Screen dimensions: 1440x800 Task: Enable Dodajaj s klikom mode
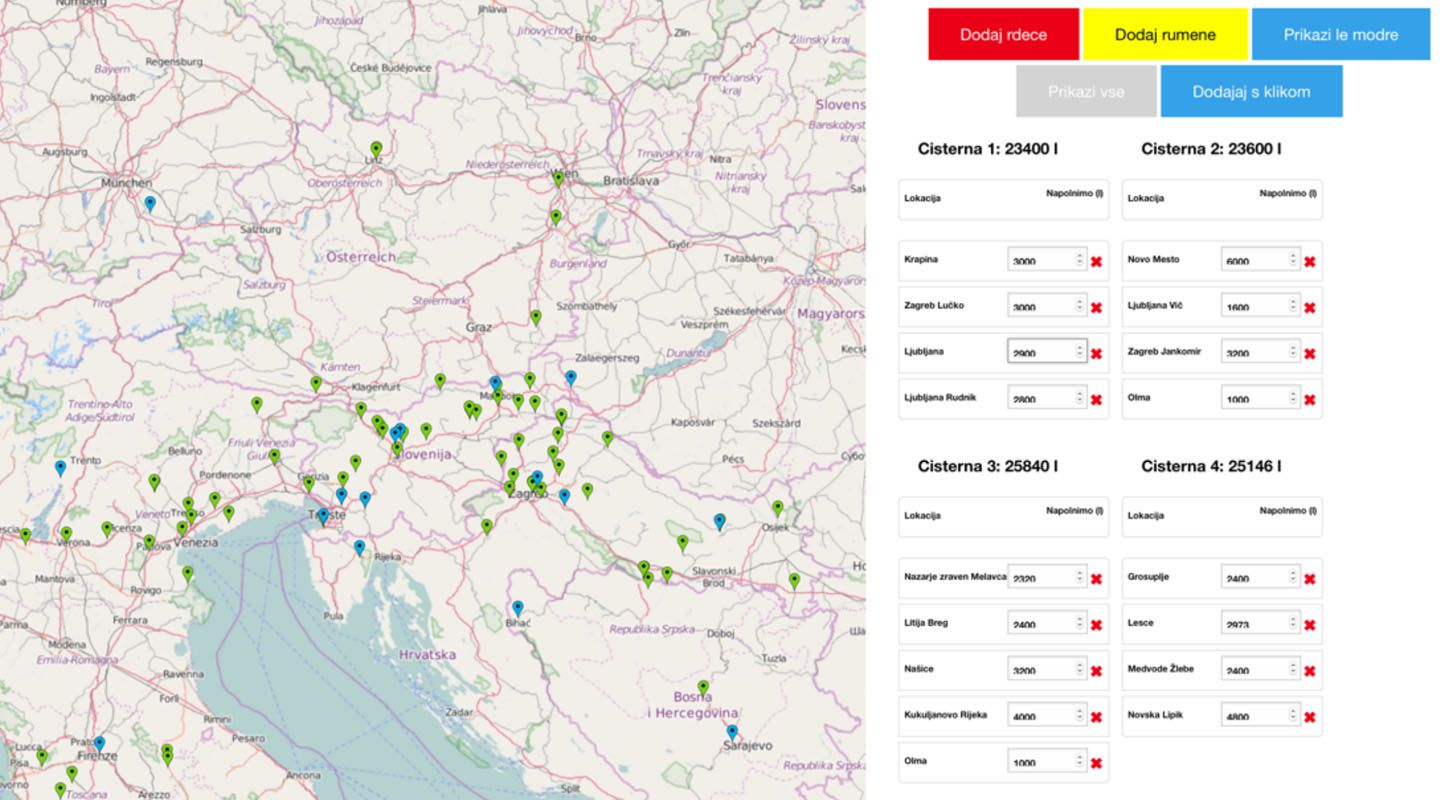click(x=1251, y=92)
